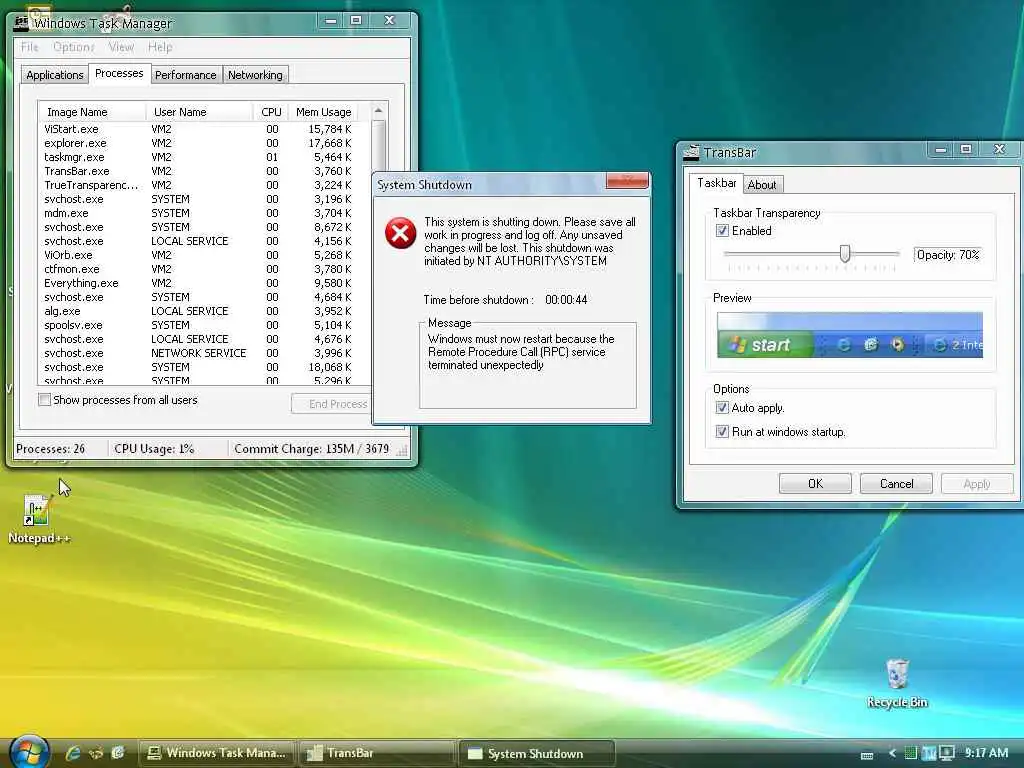Viewport: 1024px width, 768px height.
Task: Select the spoolsv.exe process row
Action: [x=204, y=325]
